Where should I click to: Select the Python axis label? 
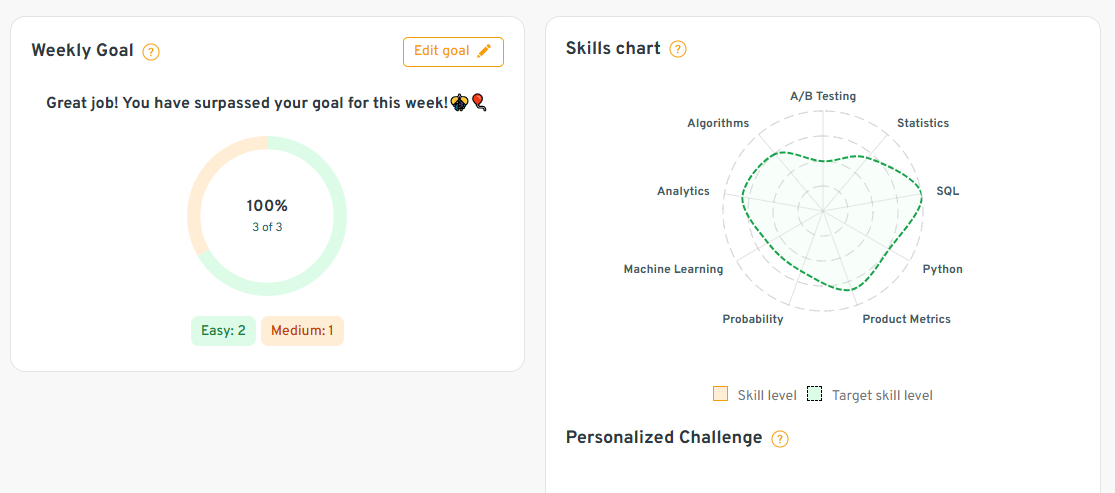tap(942, 269)
